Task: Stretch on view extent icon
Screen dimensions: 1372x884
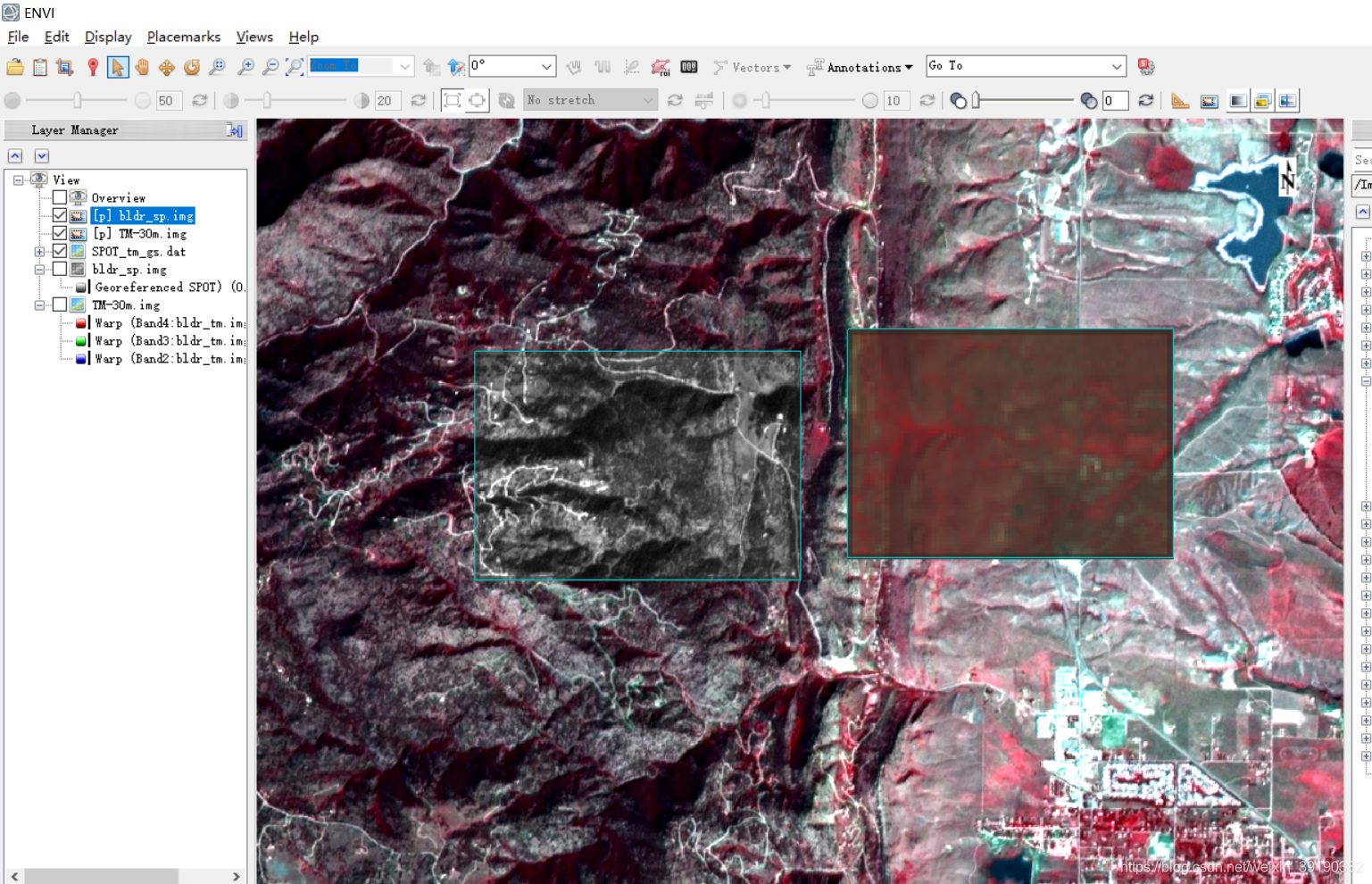Action: coord(478,100)
